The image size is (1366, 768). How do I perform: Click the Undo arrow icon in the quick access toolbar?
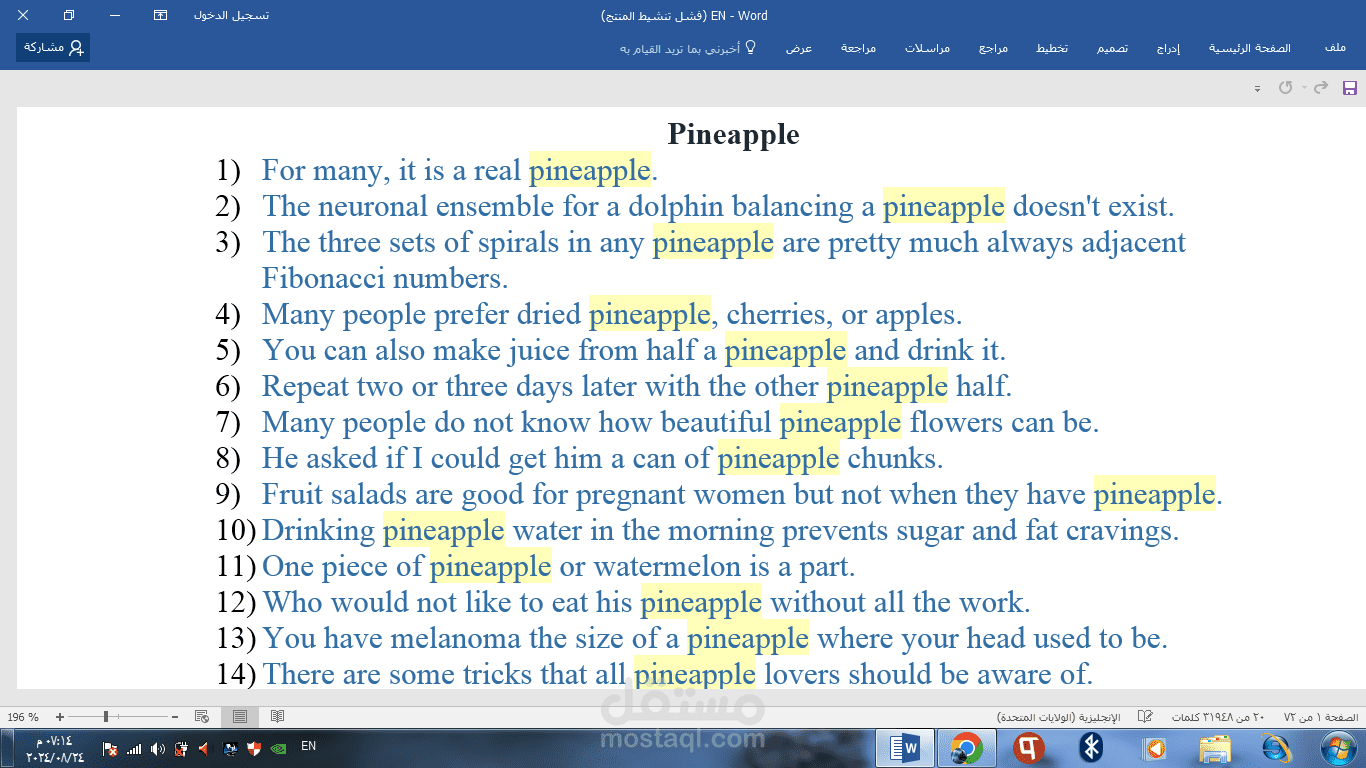point(1321,88)
